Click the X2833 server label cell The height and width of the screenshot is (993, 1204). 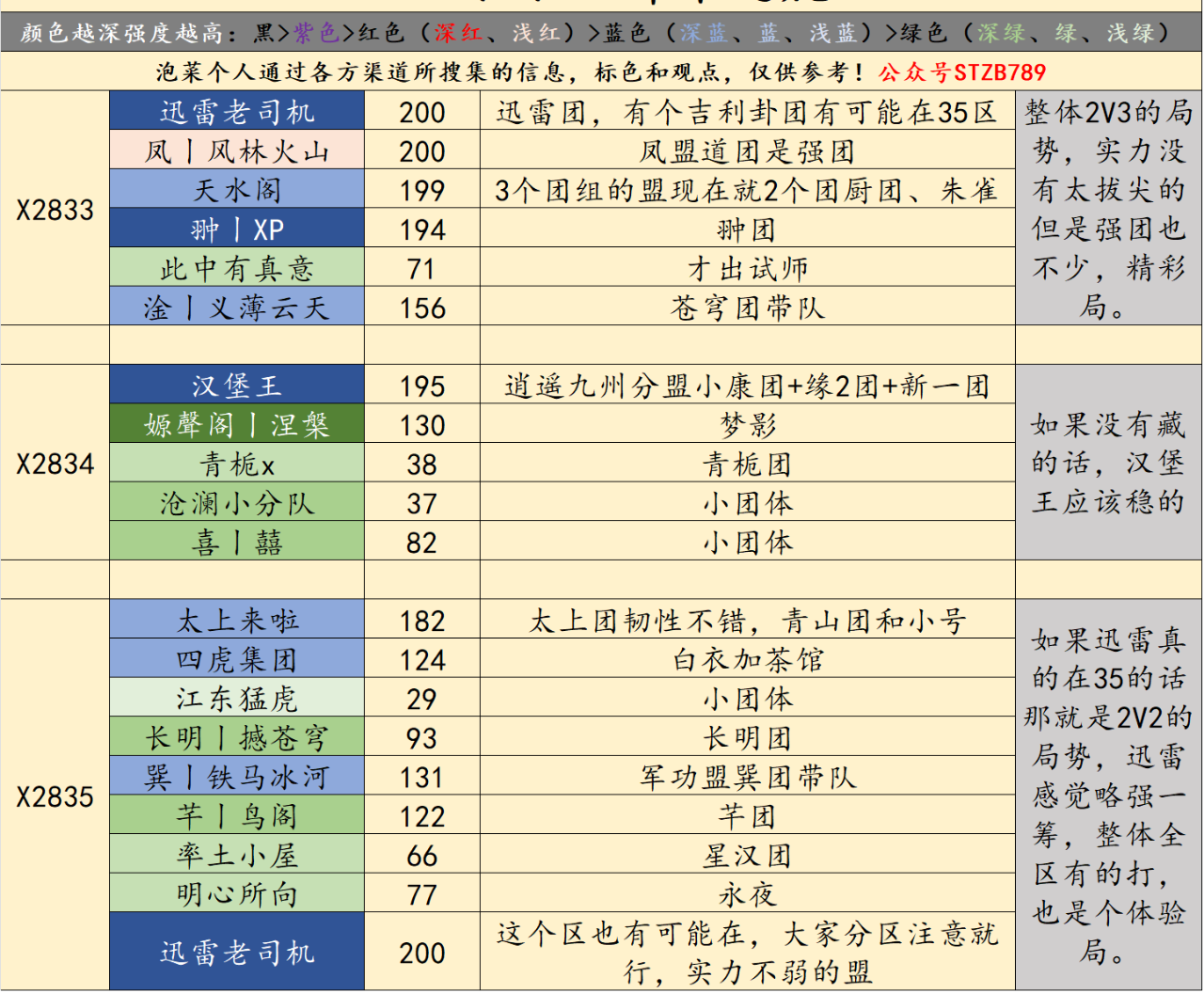click(x=55, y=209)
